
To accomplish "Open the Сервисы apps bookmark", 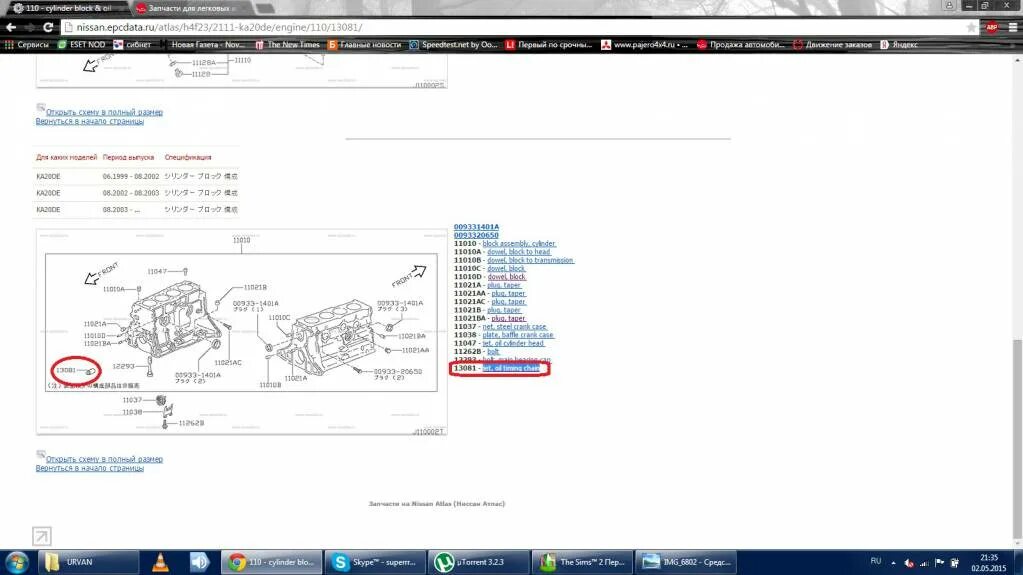I will (27, 45).
